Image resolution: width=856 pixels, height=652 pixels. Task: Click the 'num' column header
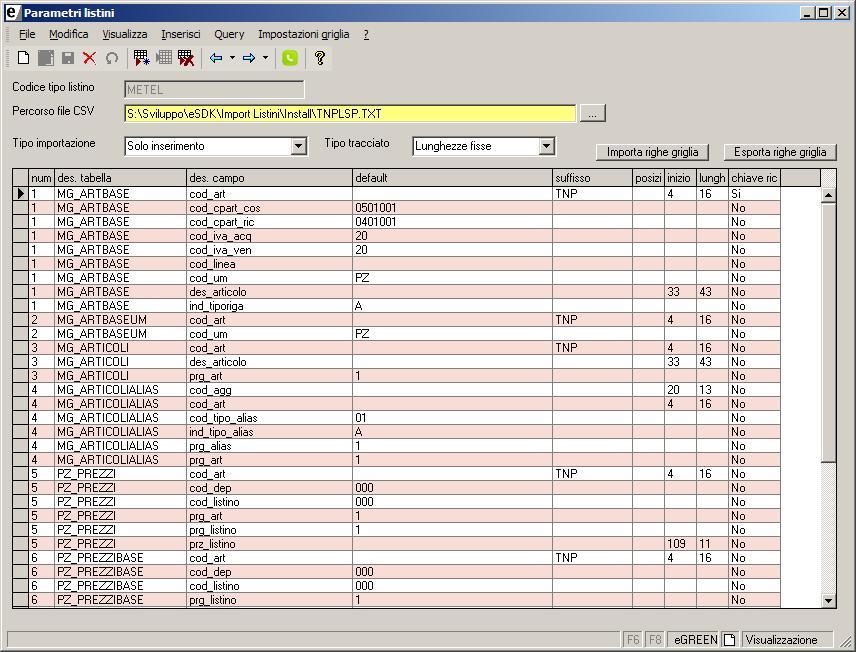(41, 178)
